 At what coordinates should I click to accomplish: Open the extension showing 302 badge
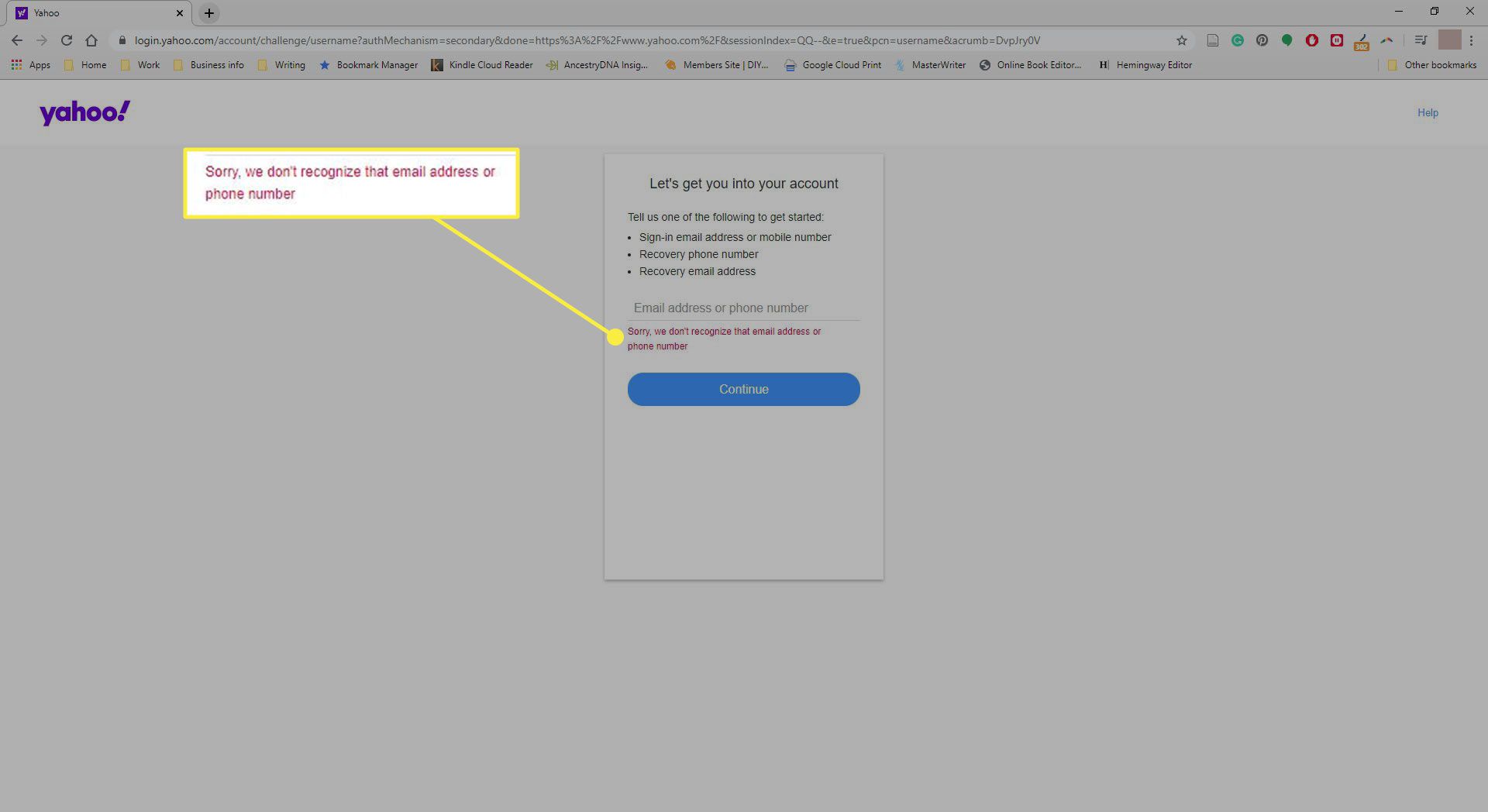(x=1362, y=42)
